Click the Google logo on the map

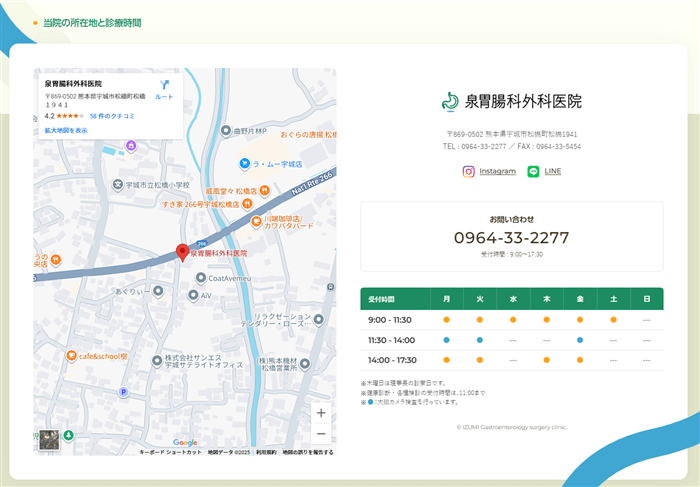pos(185,442)
